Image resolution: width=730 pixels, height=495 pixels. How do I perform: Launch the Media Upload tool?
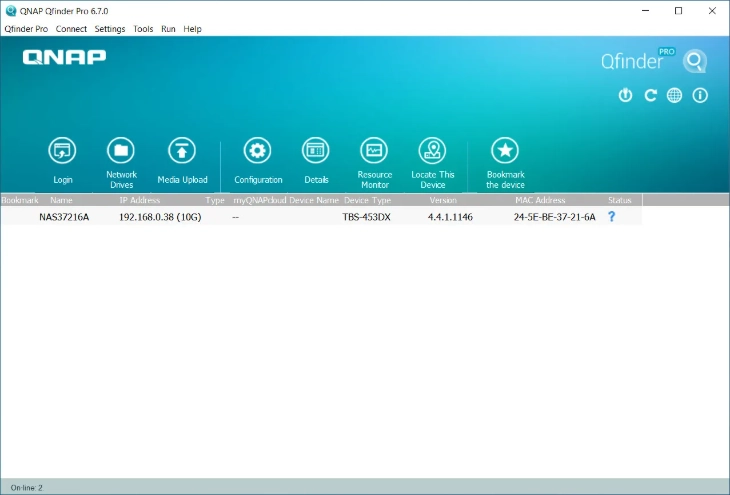(x=182, y=161)
